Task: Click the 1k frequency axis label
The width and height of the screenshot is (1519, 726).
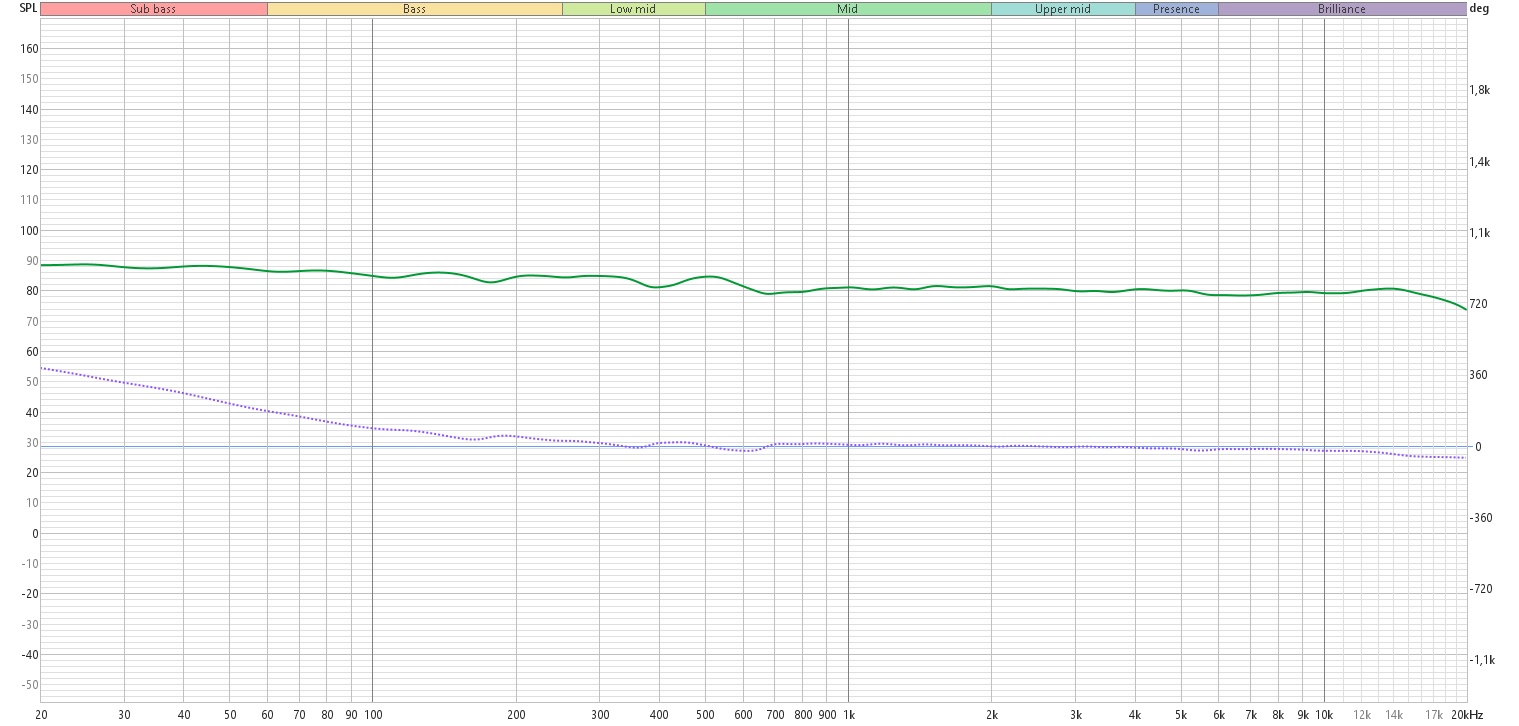Action: click(x=848, y=715)
